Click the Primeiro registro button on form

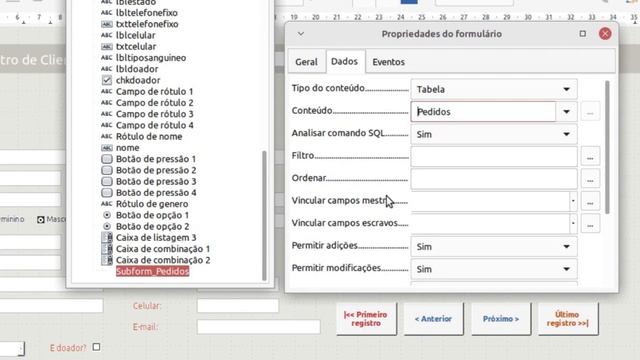point(366,319)
